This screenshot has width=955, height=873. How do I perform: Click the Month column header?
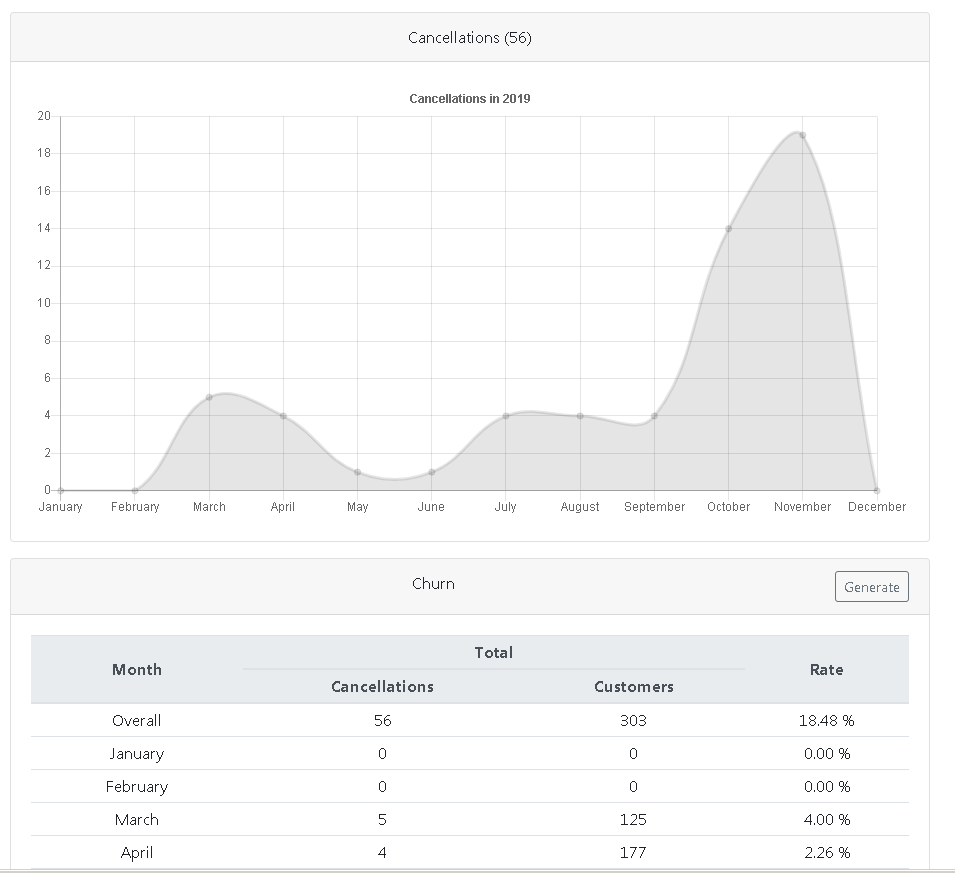click(137, 670)
